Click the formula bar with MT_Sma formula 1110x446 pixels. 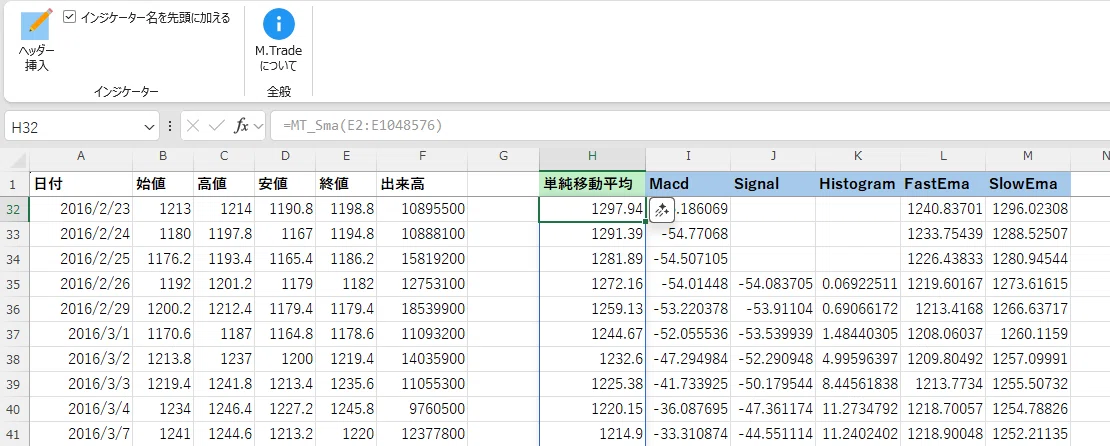pos(689,127)
